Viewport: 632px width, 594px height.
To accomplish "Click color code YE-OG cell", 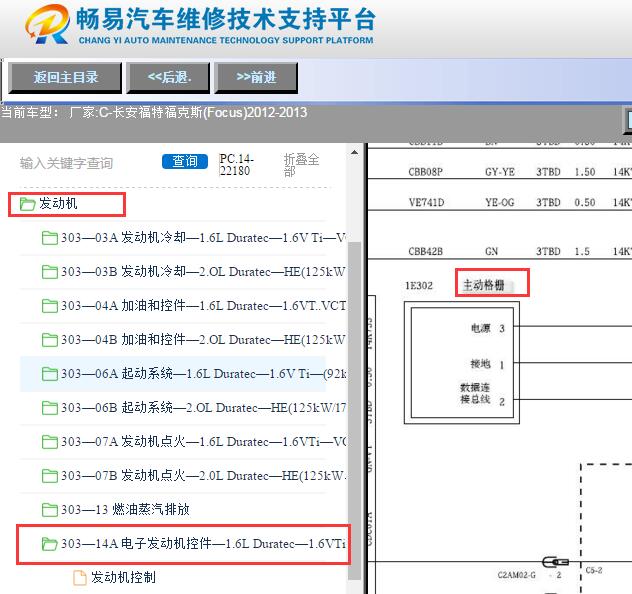I will tap(500, 202).
